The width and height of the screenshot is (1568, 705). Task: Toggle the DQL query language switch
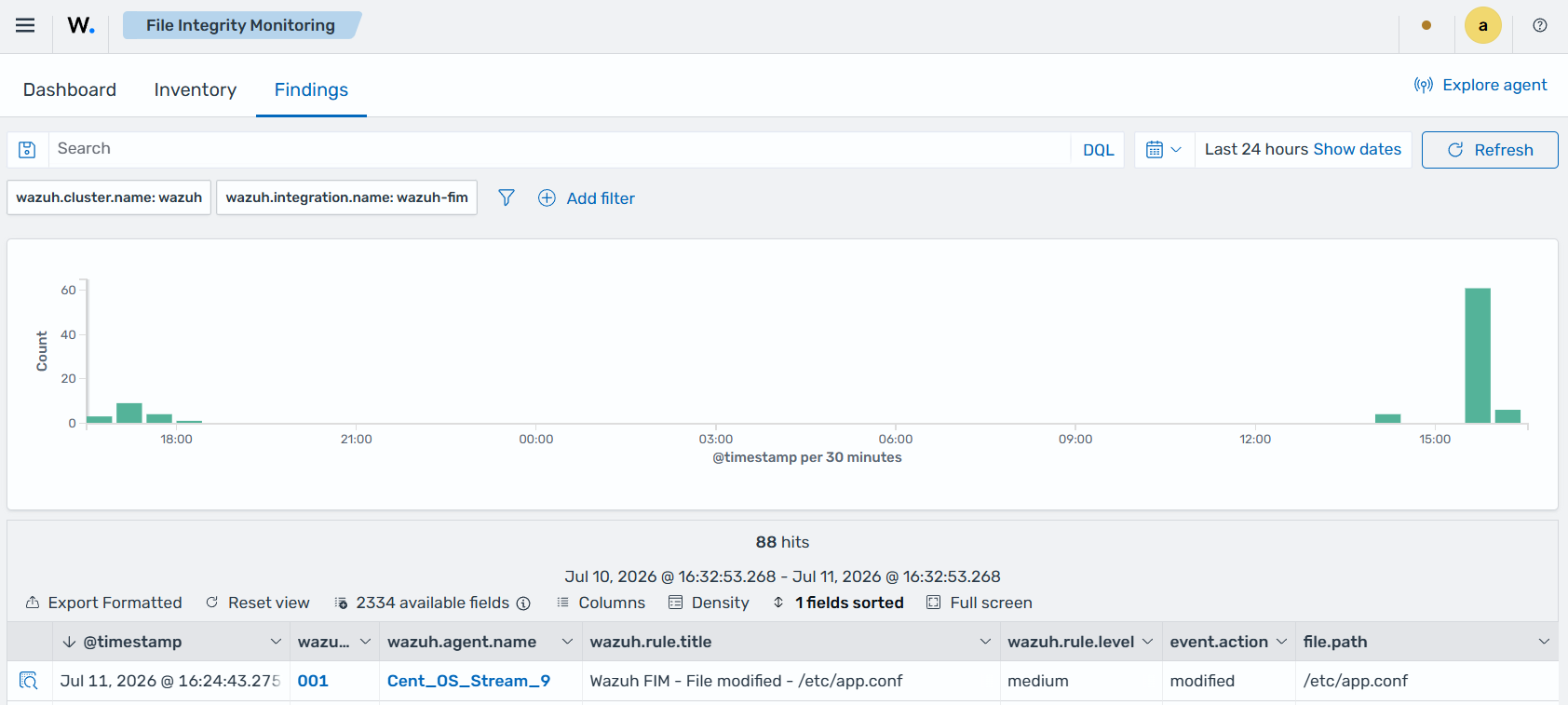(x=1099, y=150)
